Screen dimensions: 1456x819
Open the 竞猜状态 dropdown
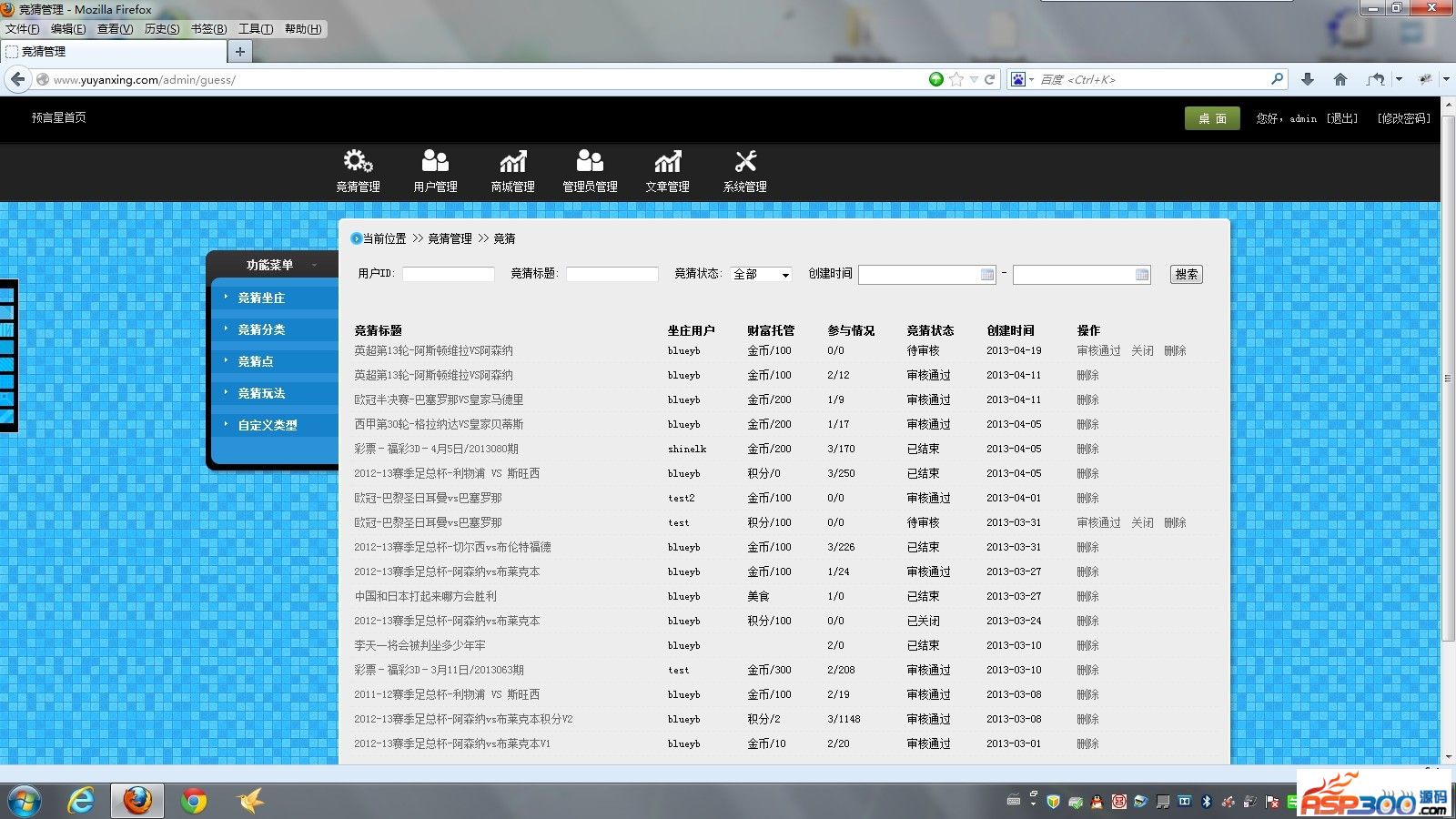click(761, 274)
